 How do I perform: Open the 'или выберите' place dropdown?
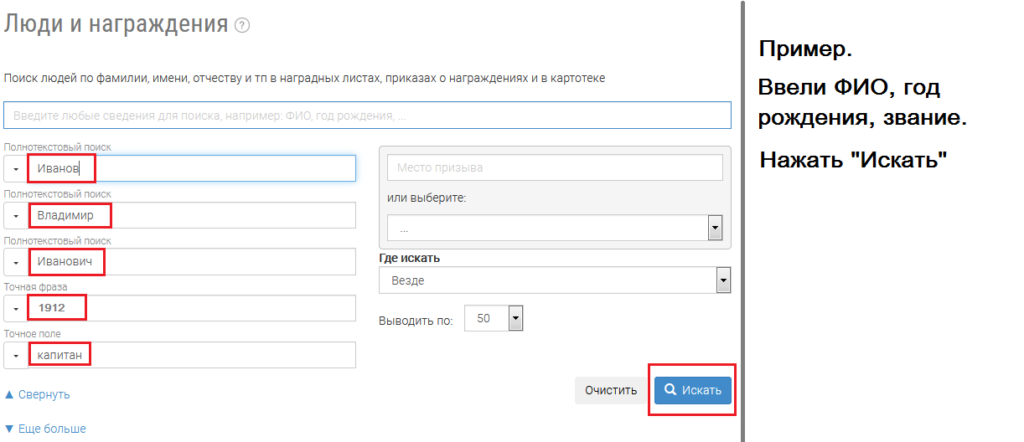(555, 228)
